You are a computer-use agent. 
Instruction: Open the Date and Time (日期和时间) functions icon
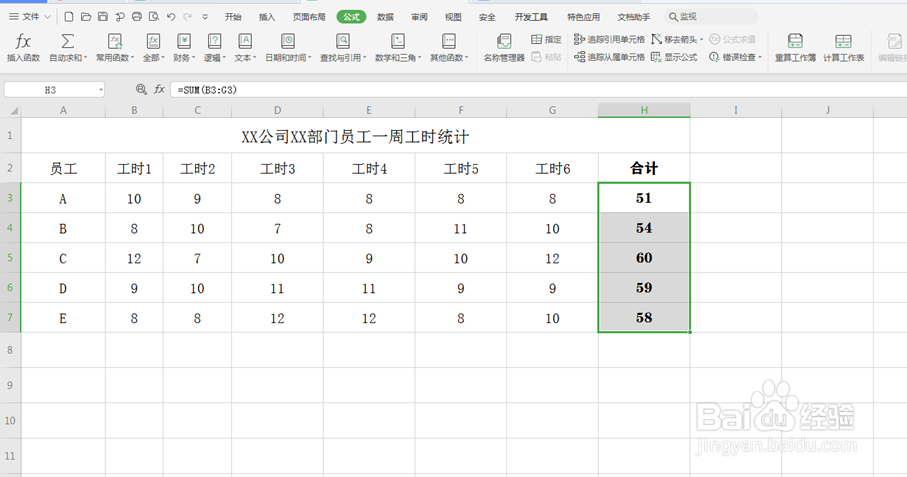point(287,41)
